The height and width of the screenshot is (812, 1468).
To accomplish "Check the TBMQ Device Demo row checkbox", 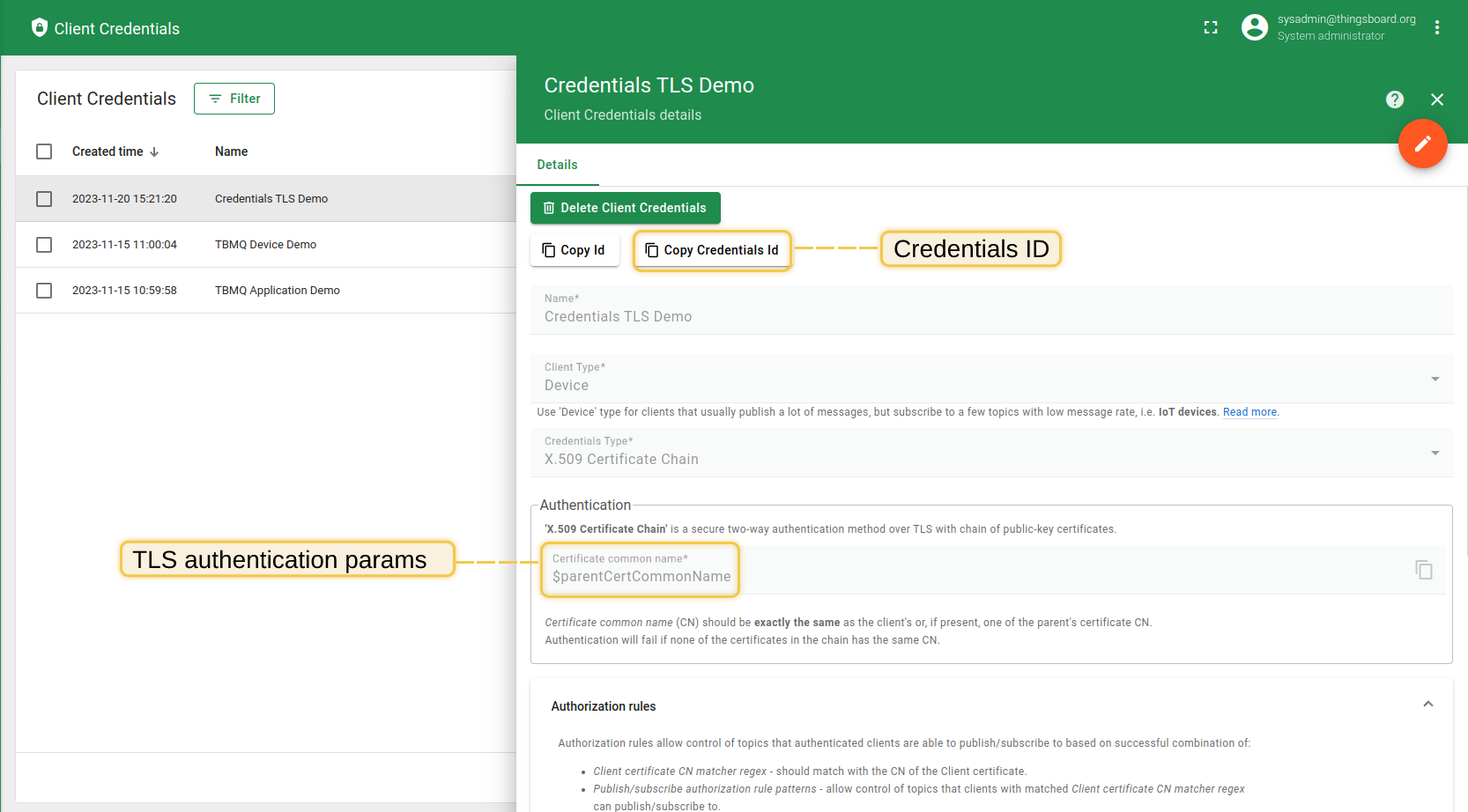I will (x=44, y=245).
